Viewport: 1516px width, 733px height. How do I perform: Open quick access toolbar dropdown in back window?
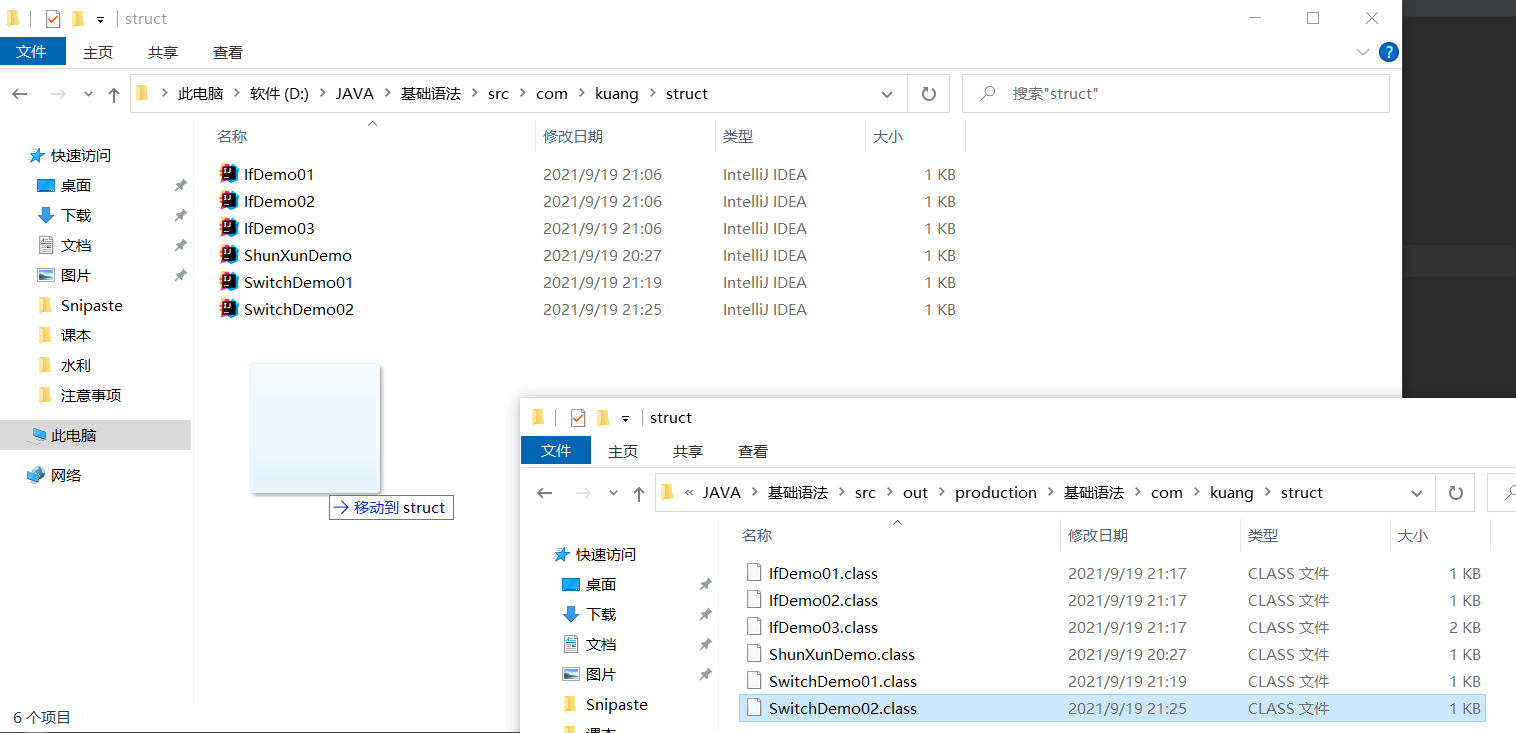(x=100, y=20)
